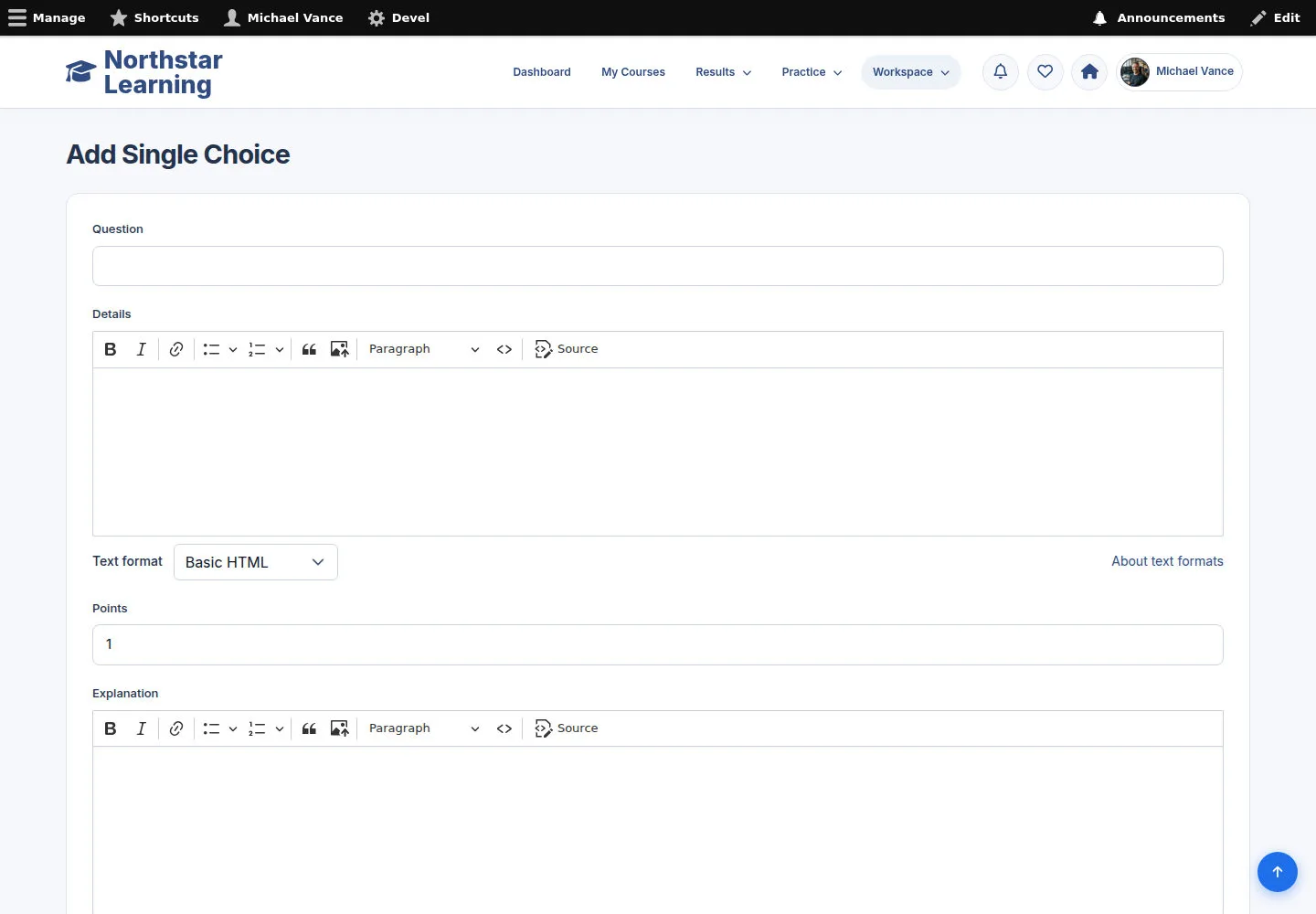Insert block quote in Details editor
Screen dimensions: 1316x914
click(x=309, y=349)
